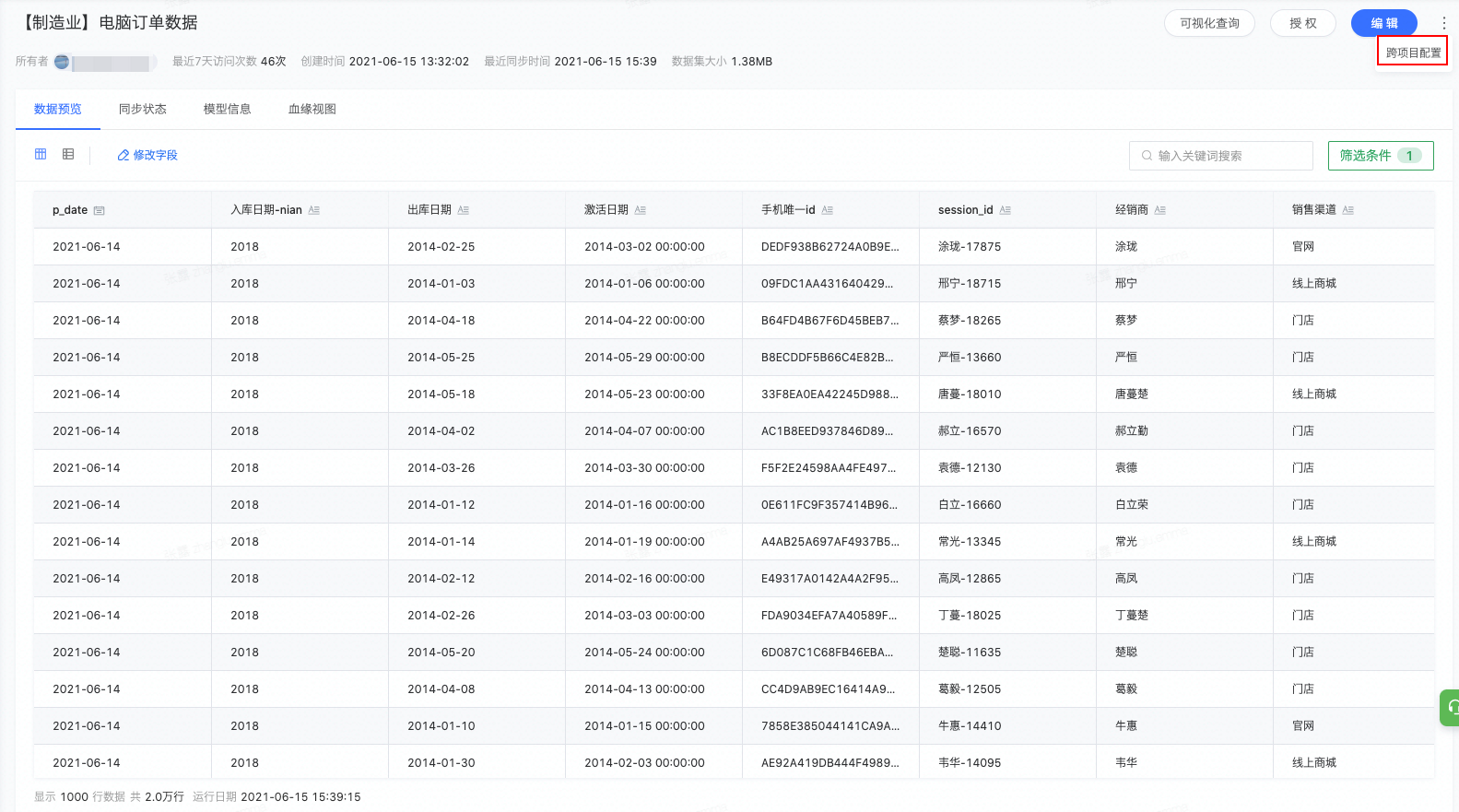Click 门店 in the 蔡梦 row
1459x812 pixels.
[1303, 321]
